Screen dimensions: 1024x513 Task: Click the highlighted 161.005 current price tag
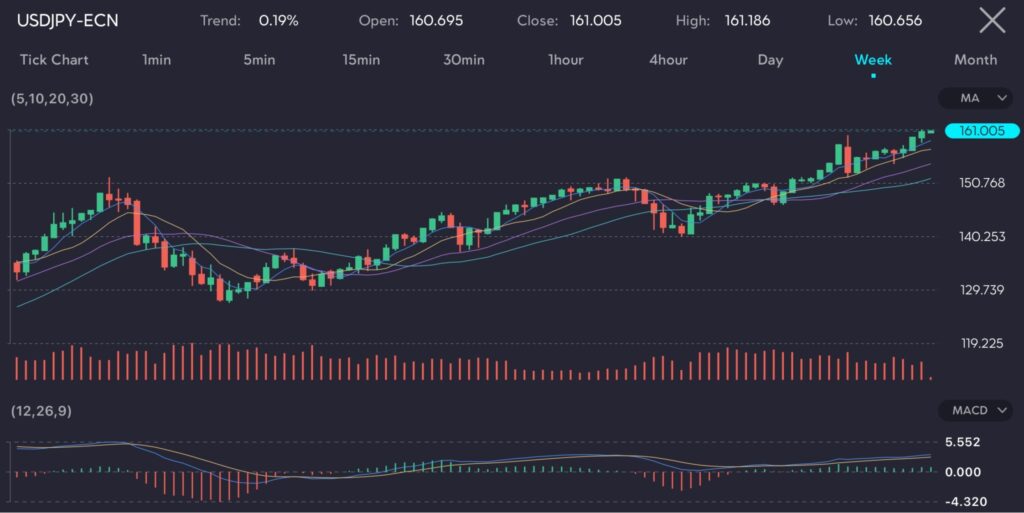pyautogui.click(x=981, y=131)
